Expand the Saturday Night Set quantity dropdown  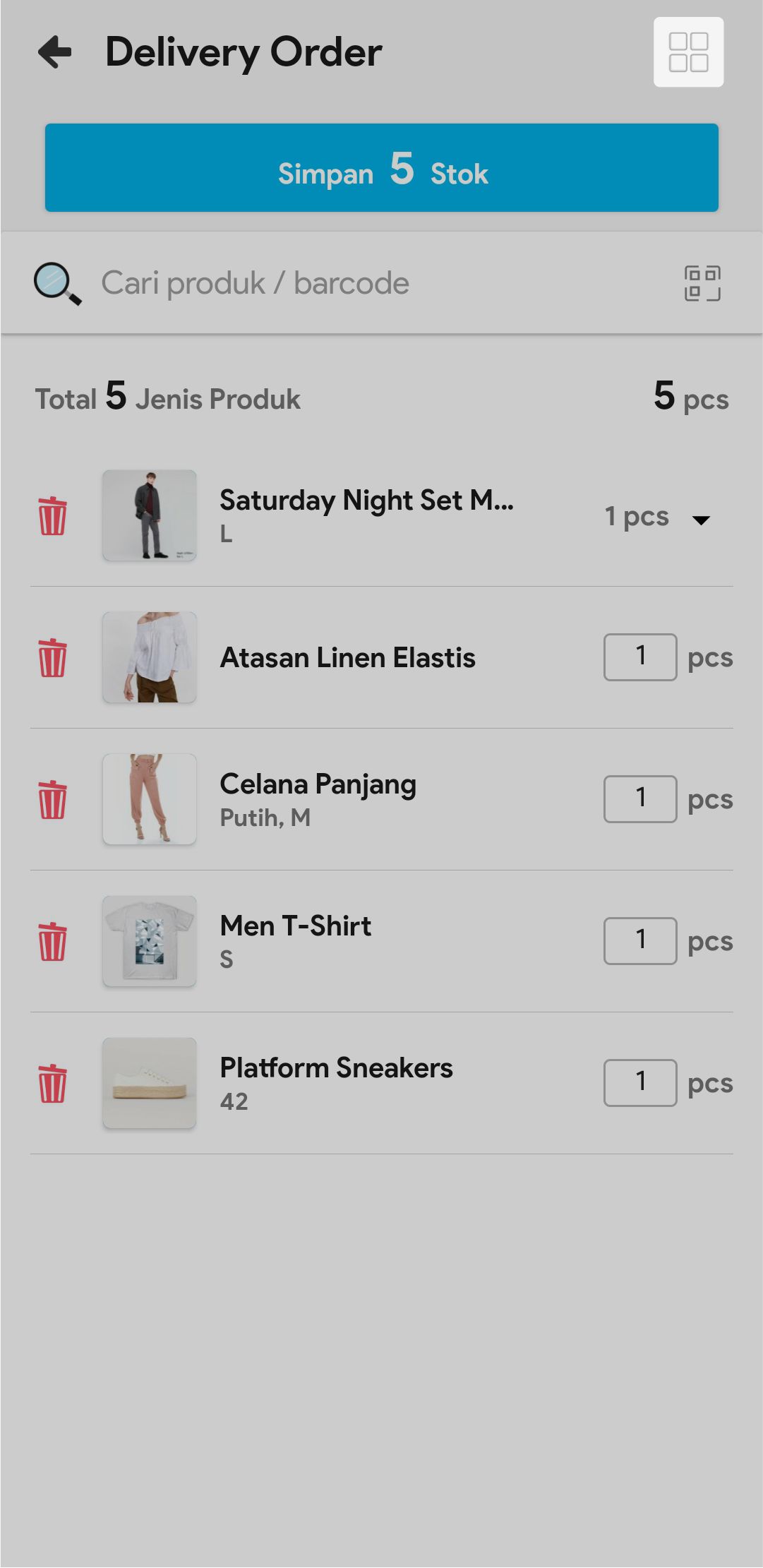700,520
